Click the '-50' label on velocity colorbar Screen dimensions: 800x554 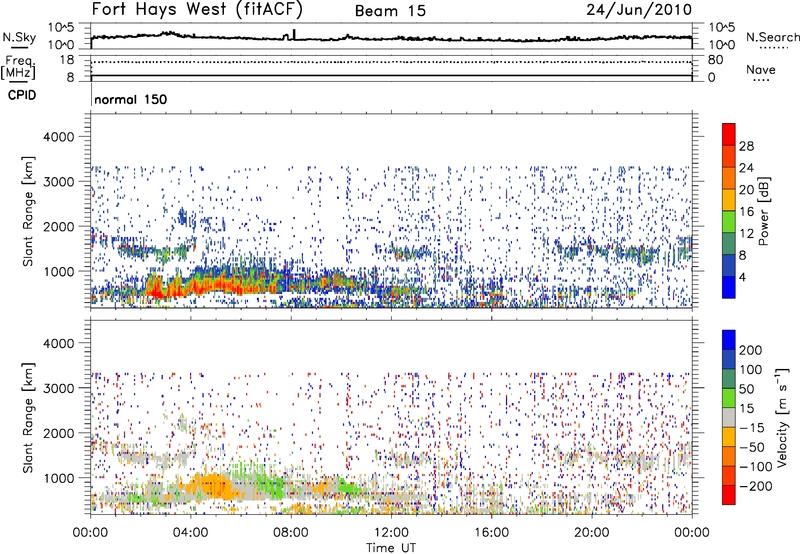click(752, 447)
